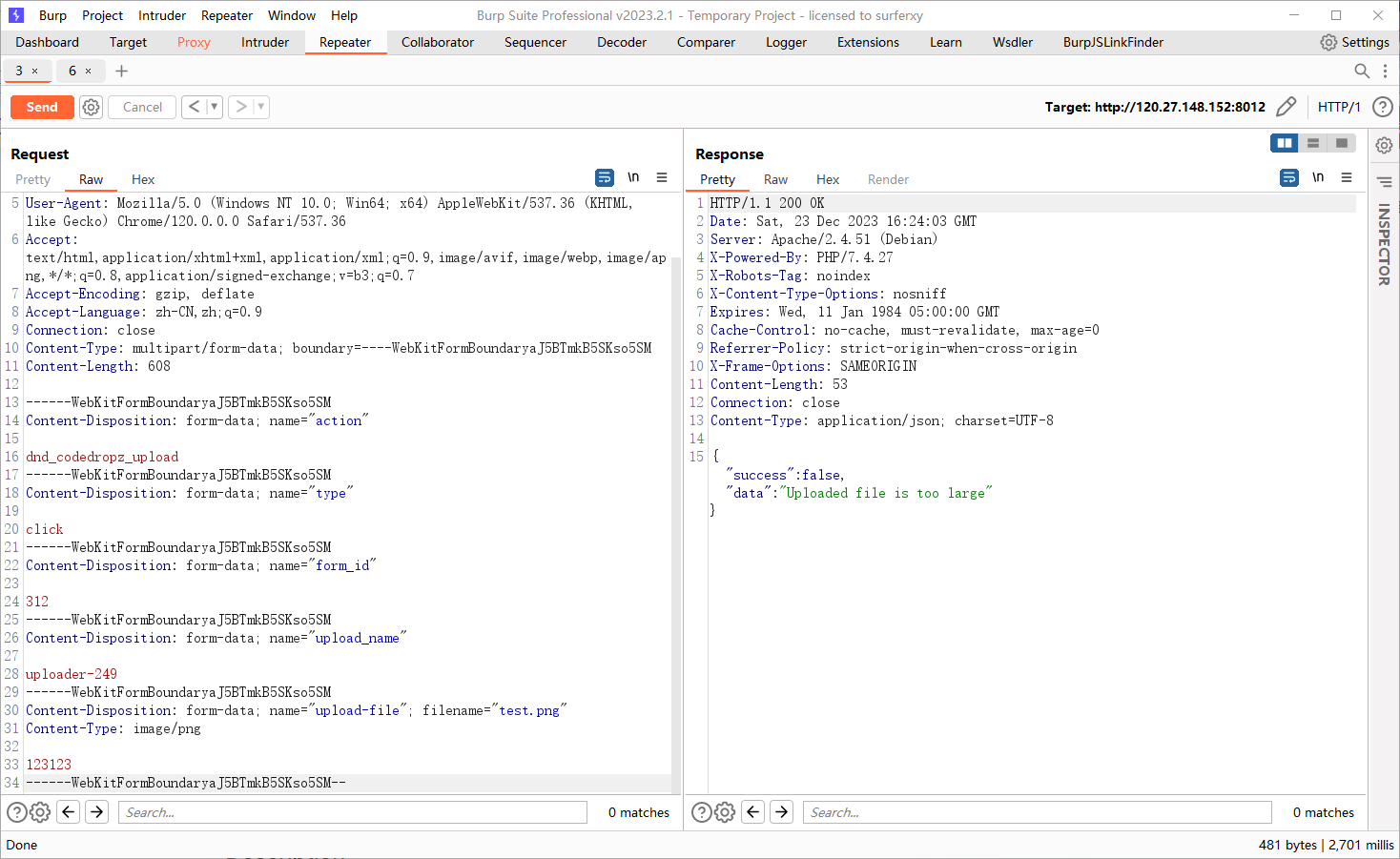Image resolution: width=1400 pixels, height=859 pixels.
Task: Close Repeater tab 3
Action: (35, 72)
